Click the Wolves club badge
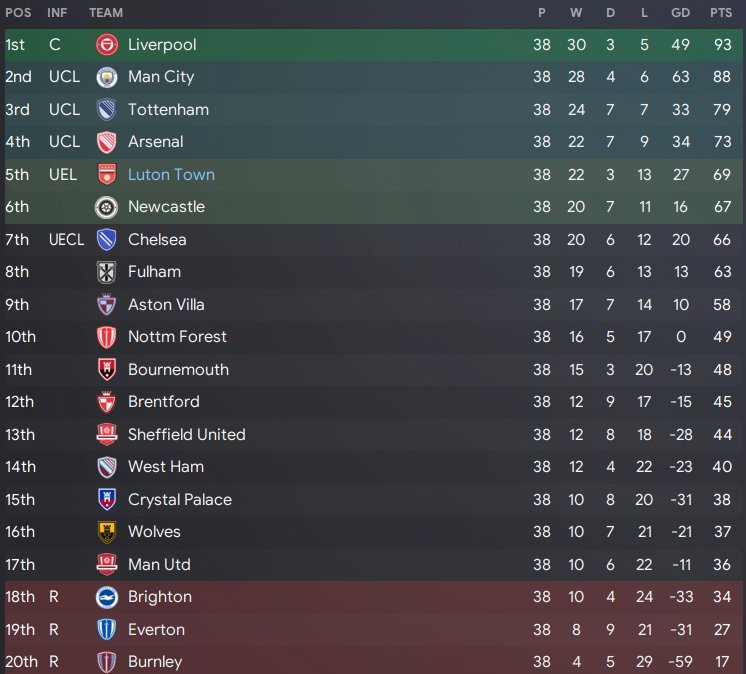Viewport: 746px width, 674px height. [107, 532]
